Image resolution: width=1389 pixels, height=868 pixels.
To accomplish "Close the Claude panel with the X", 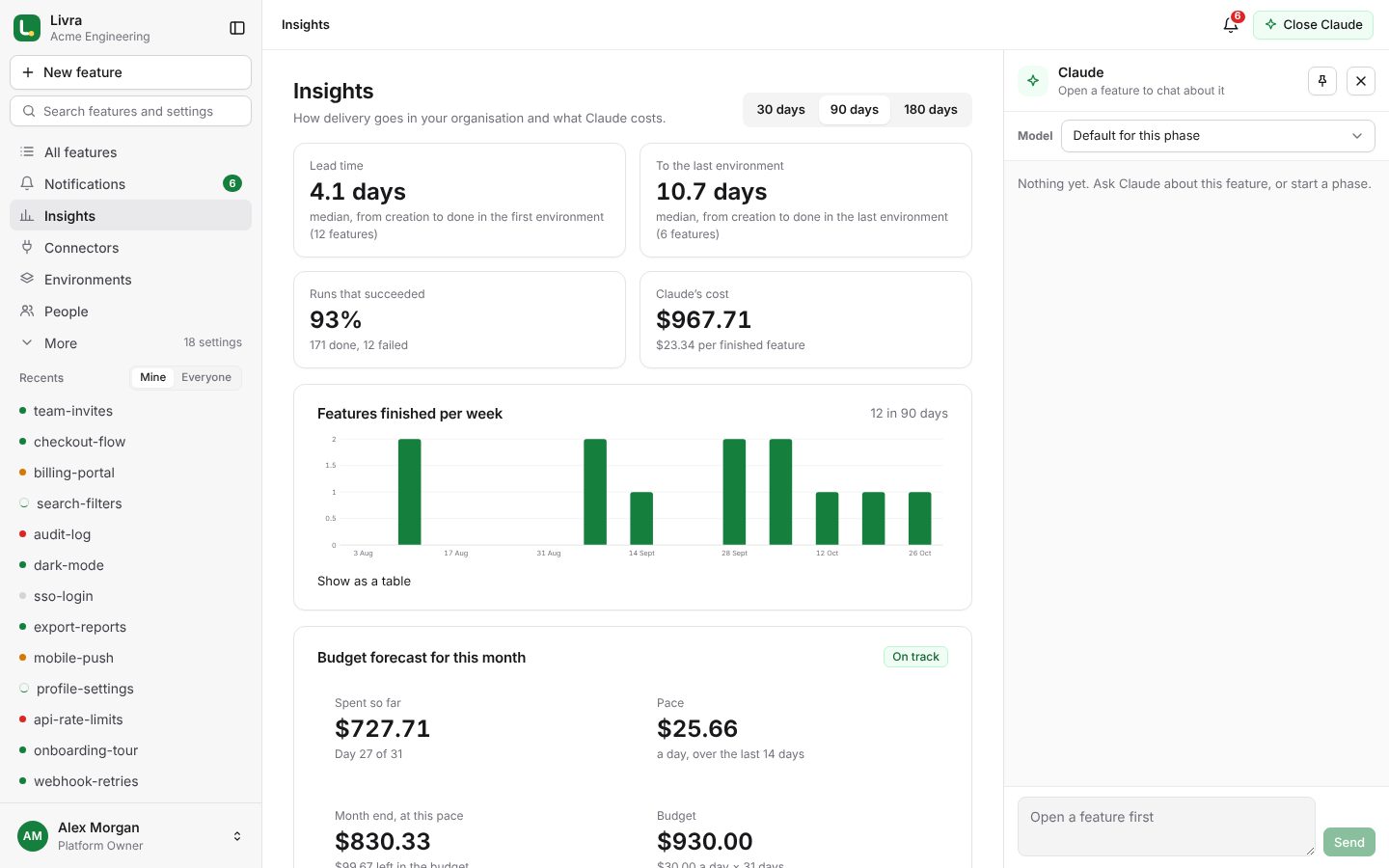I will (x=1361, y=81).
